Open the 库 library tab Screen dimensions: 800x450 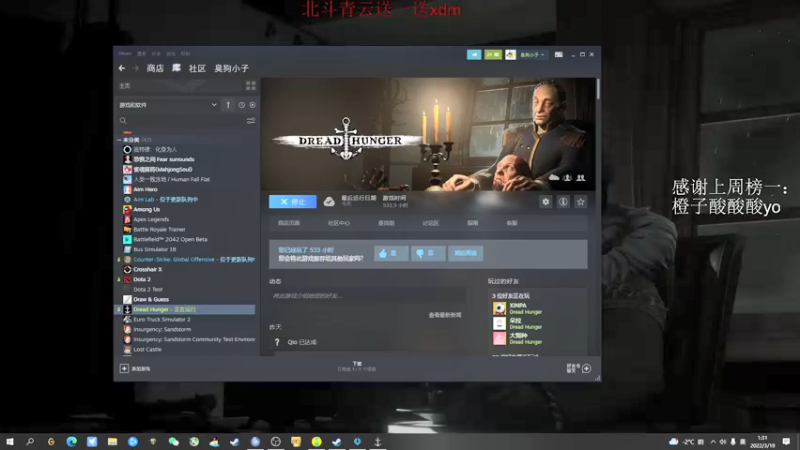click(x=176, y=68)
